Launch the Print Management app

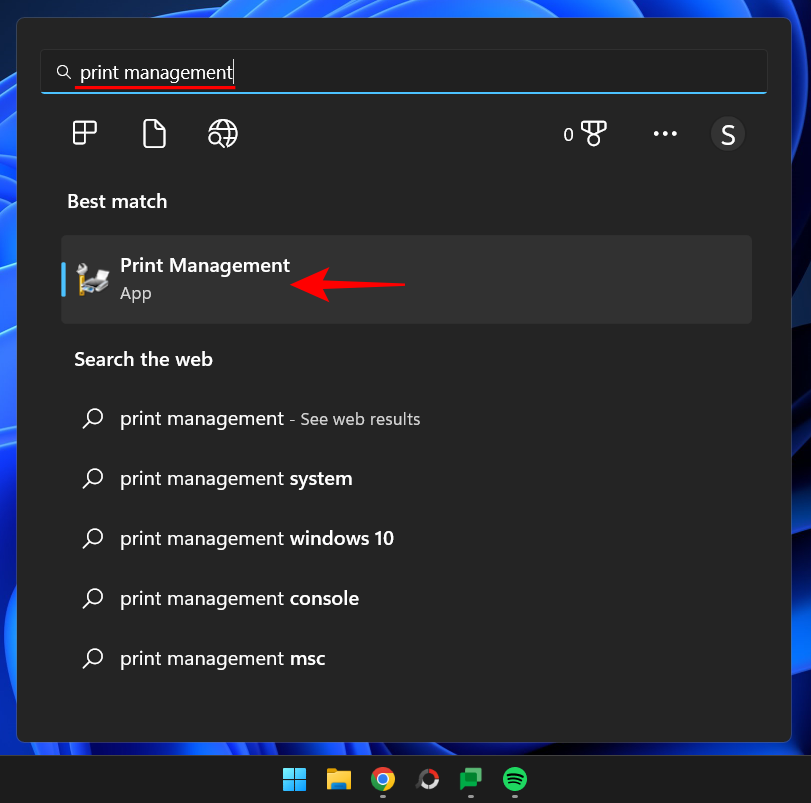[204, 265]
